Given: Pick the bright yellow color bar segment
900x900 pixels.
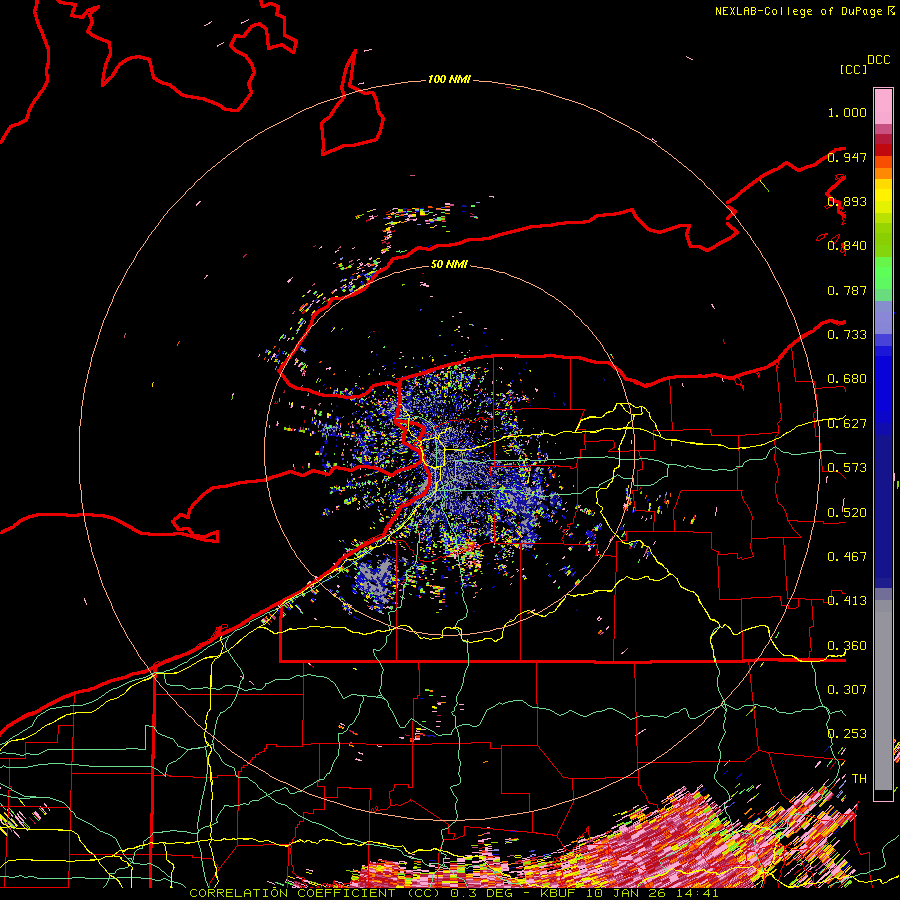Looking at the screenshot, I should click(883, 196).
